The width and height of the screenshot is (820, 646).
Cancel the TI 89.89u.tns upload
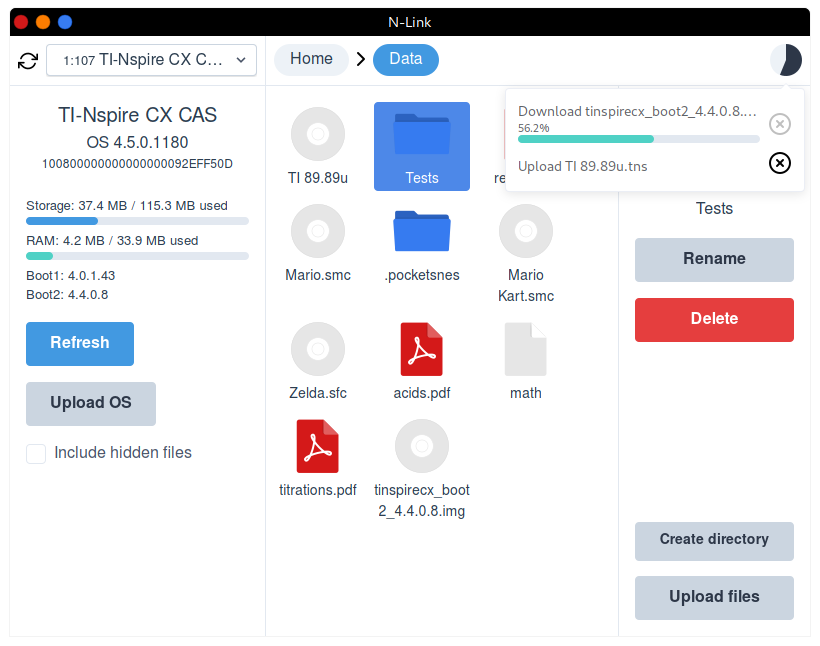[780, 164]
